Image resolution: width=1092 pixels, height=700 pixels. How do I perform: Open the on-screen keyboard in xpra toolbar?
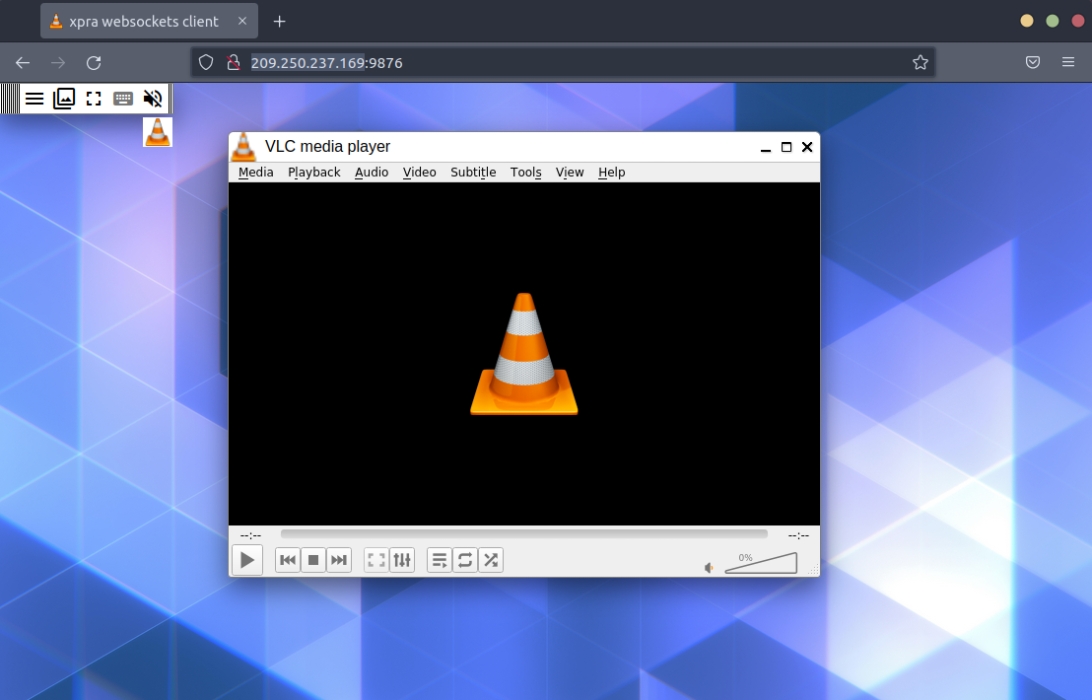point(122,98)
